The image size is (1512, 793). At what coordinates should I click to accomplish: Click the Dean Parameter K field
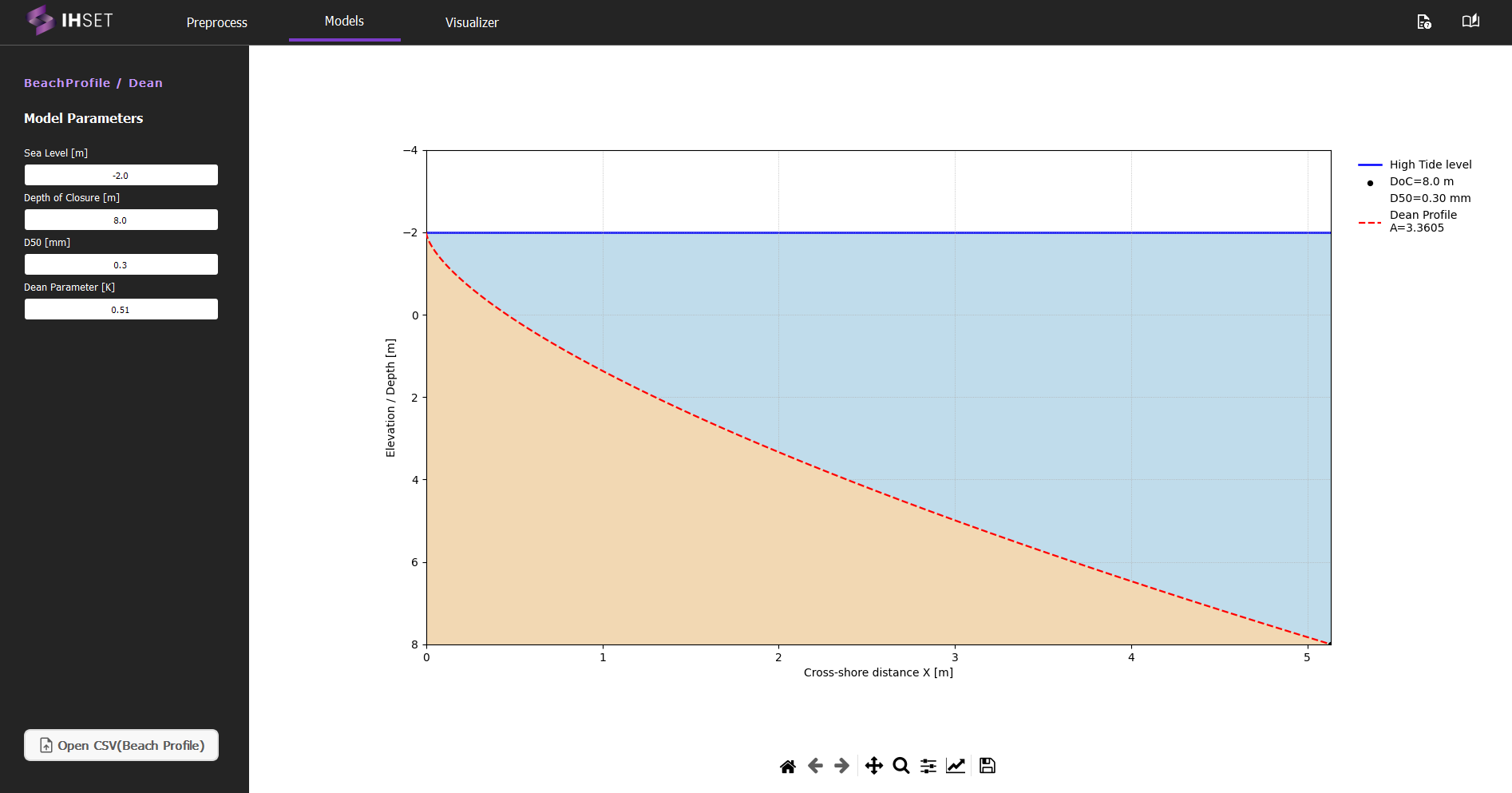(121, 309)
